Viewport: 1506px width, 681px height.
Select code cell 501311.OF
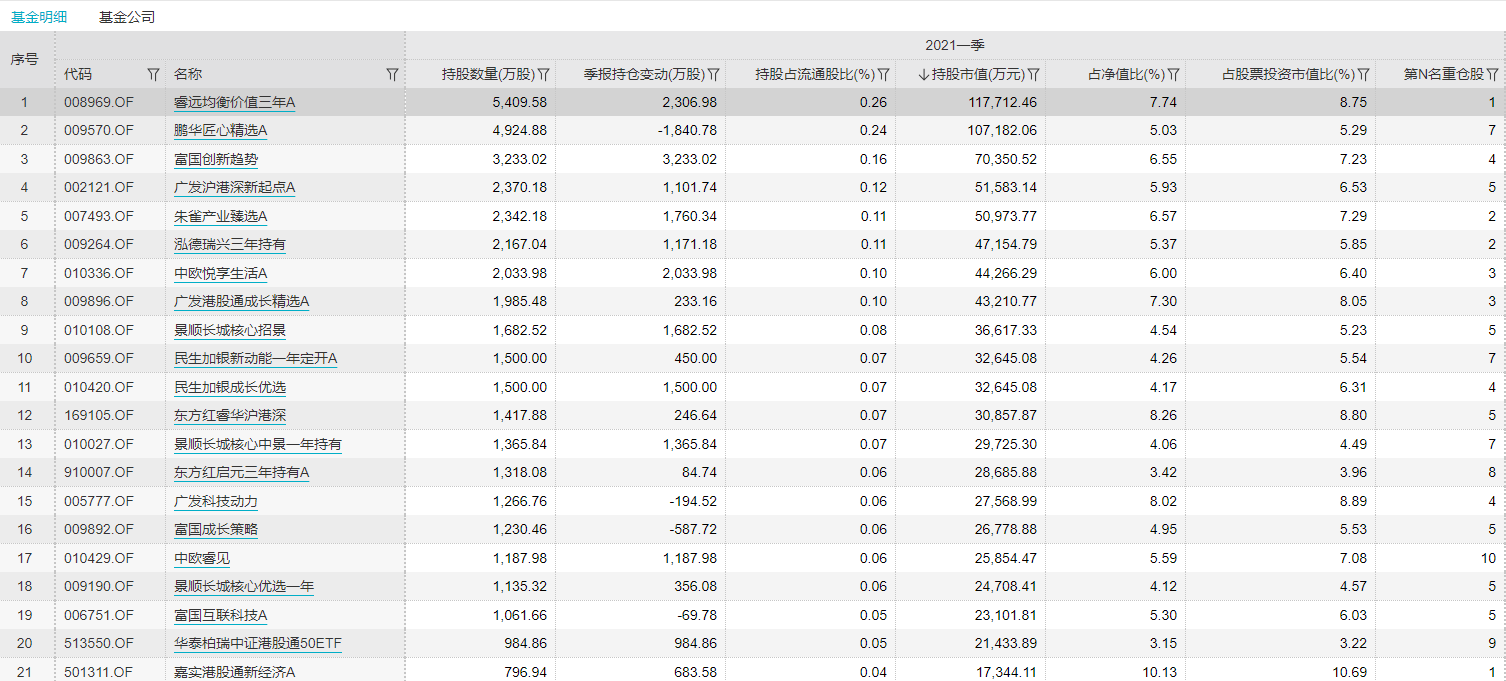[x=99, y=672]
